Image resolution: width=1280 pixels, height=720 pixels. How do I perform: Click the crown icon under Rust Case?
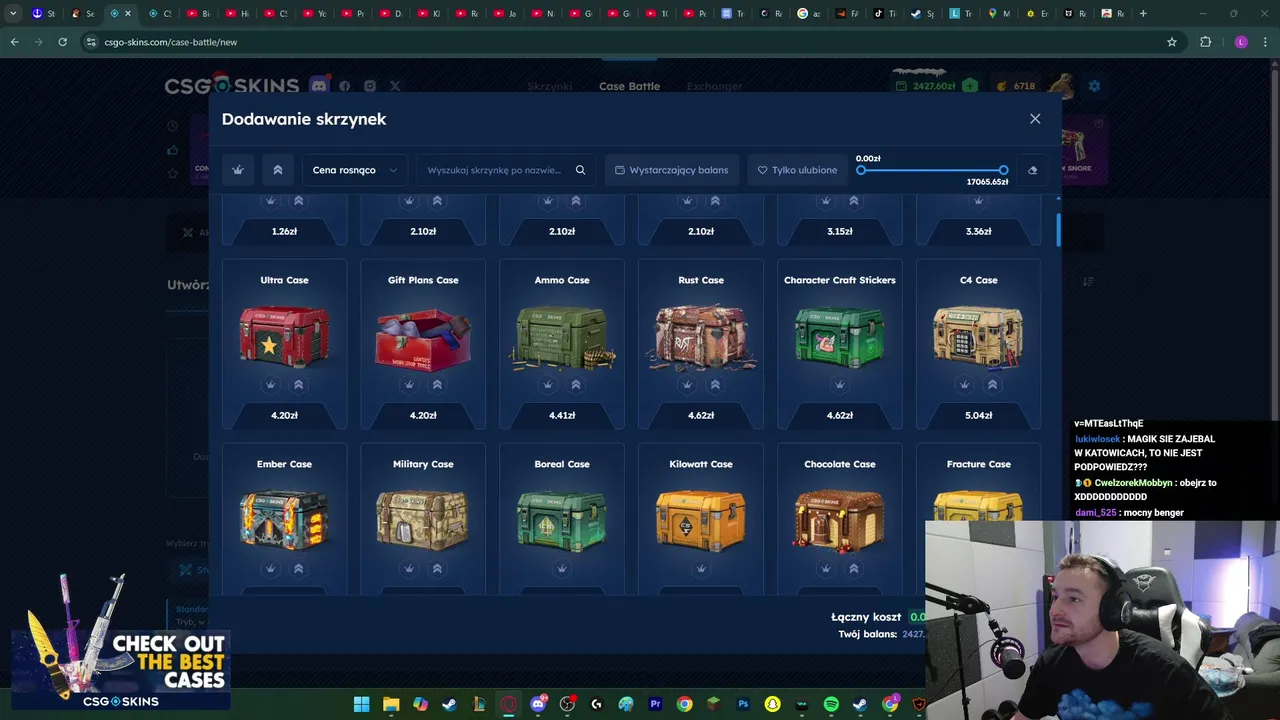[x=687, y=385]
